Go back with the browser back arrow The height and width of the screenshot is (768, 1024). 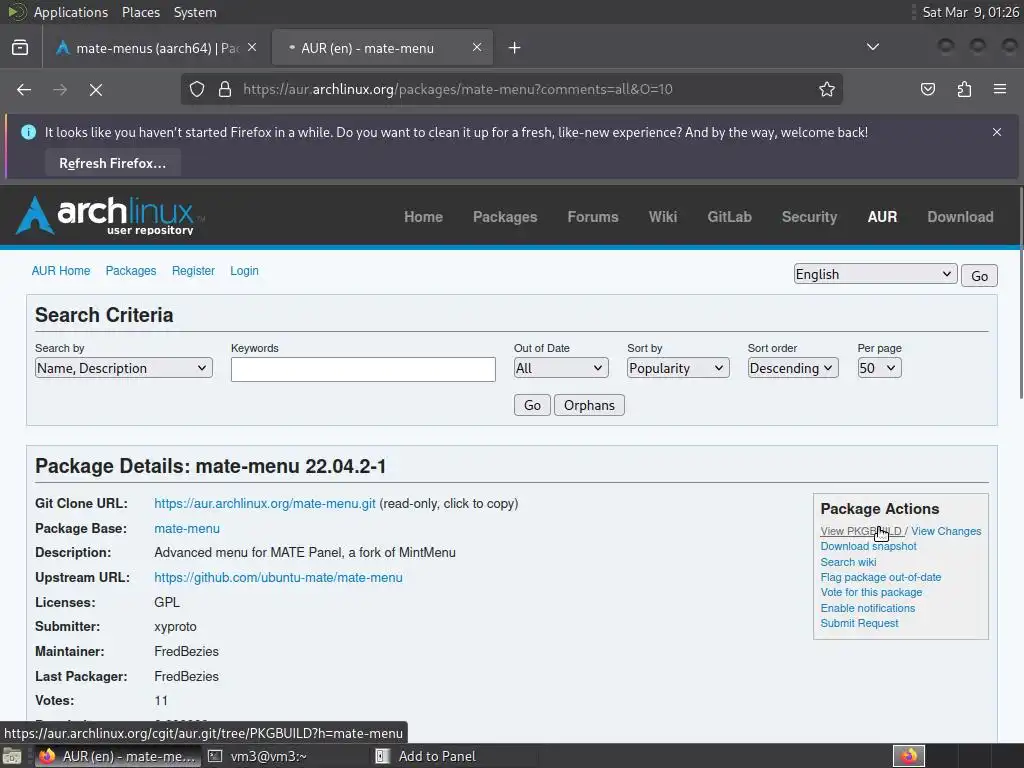24,89
